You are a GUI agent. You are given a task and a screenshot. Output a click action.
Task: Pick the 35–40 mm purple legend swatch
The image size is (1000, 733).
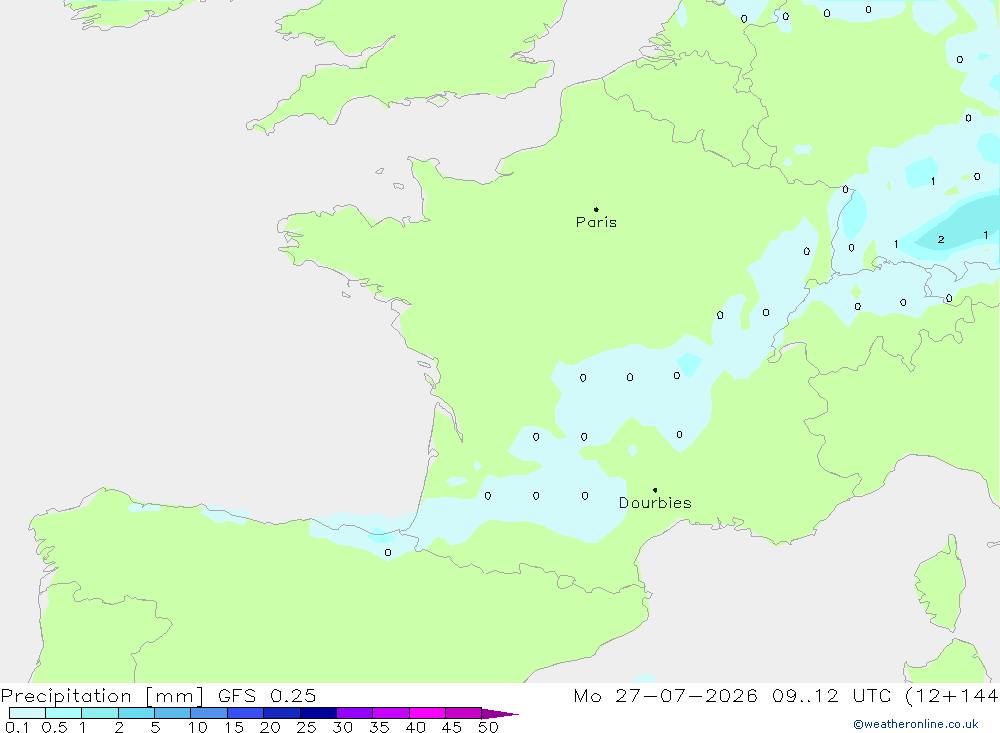pos(391,713)
